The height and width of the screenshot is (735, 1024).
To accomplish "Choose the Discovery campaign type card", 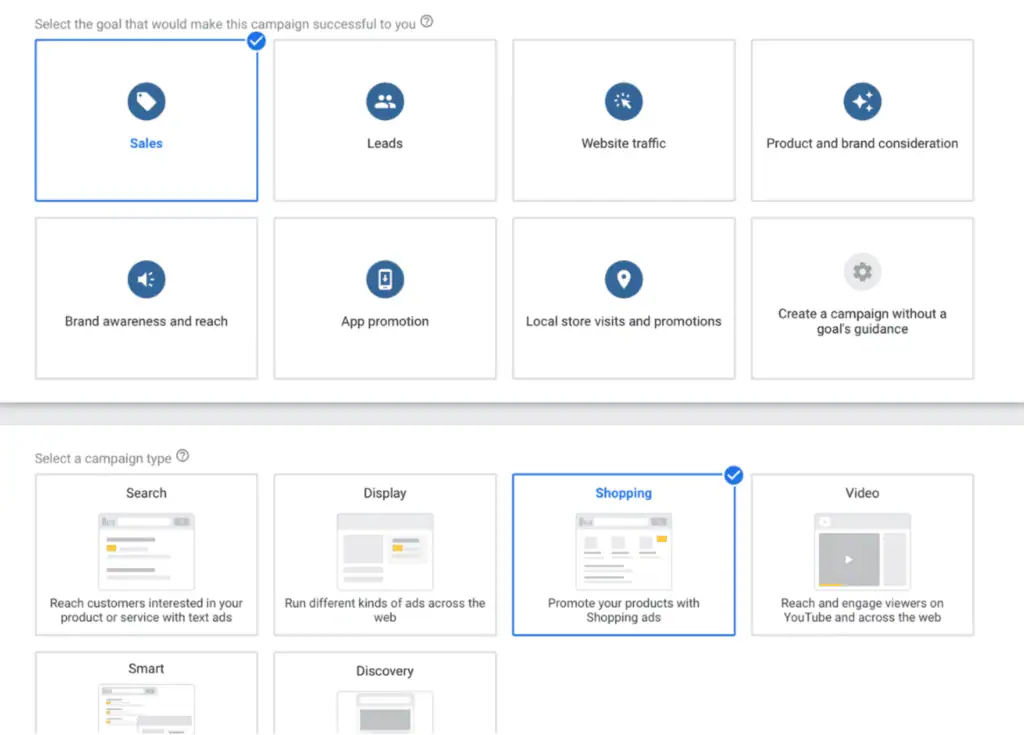I will 385,694.
